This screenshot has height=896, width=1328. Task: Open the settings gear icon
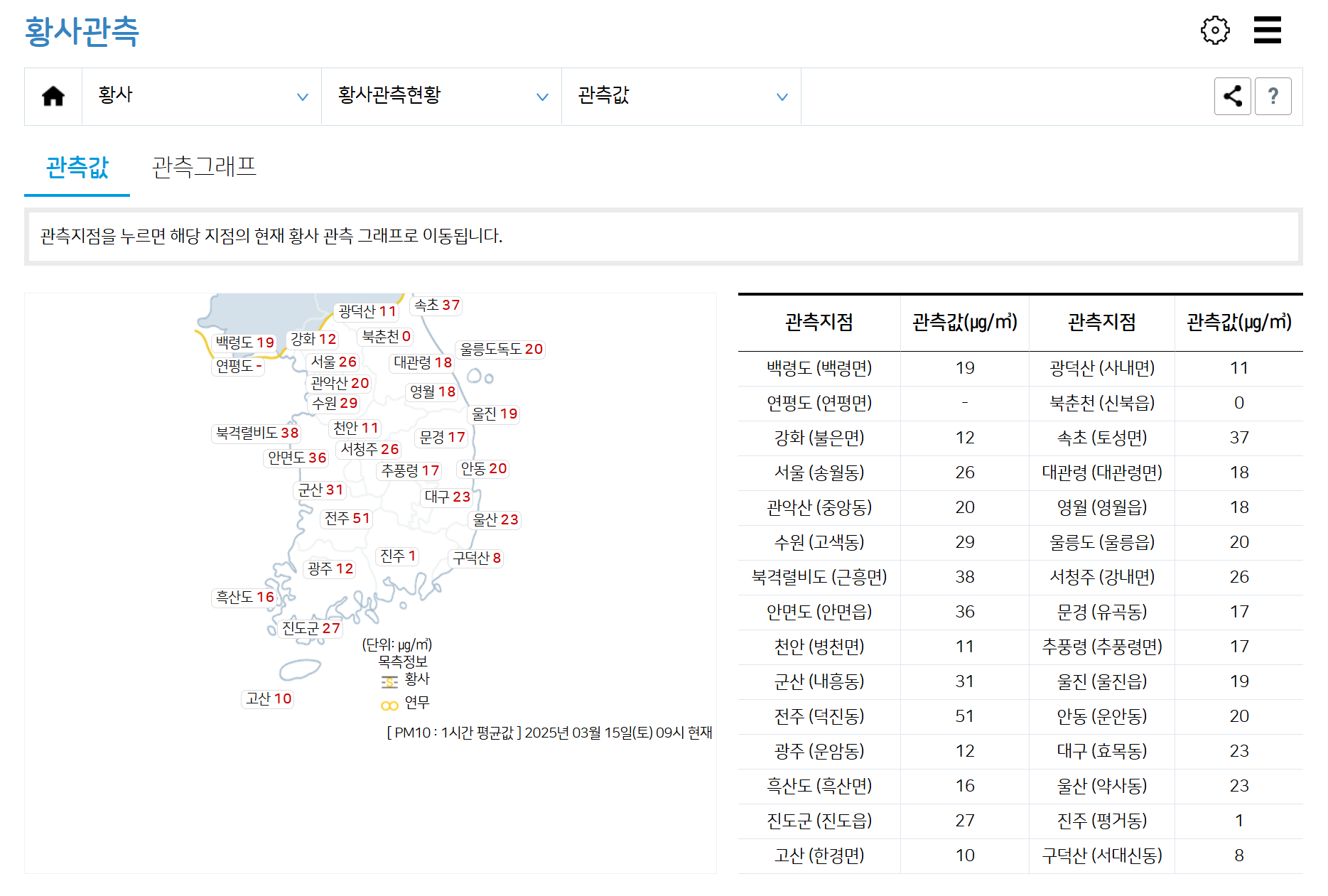click(x=1216, y=30)
